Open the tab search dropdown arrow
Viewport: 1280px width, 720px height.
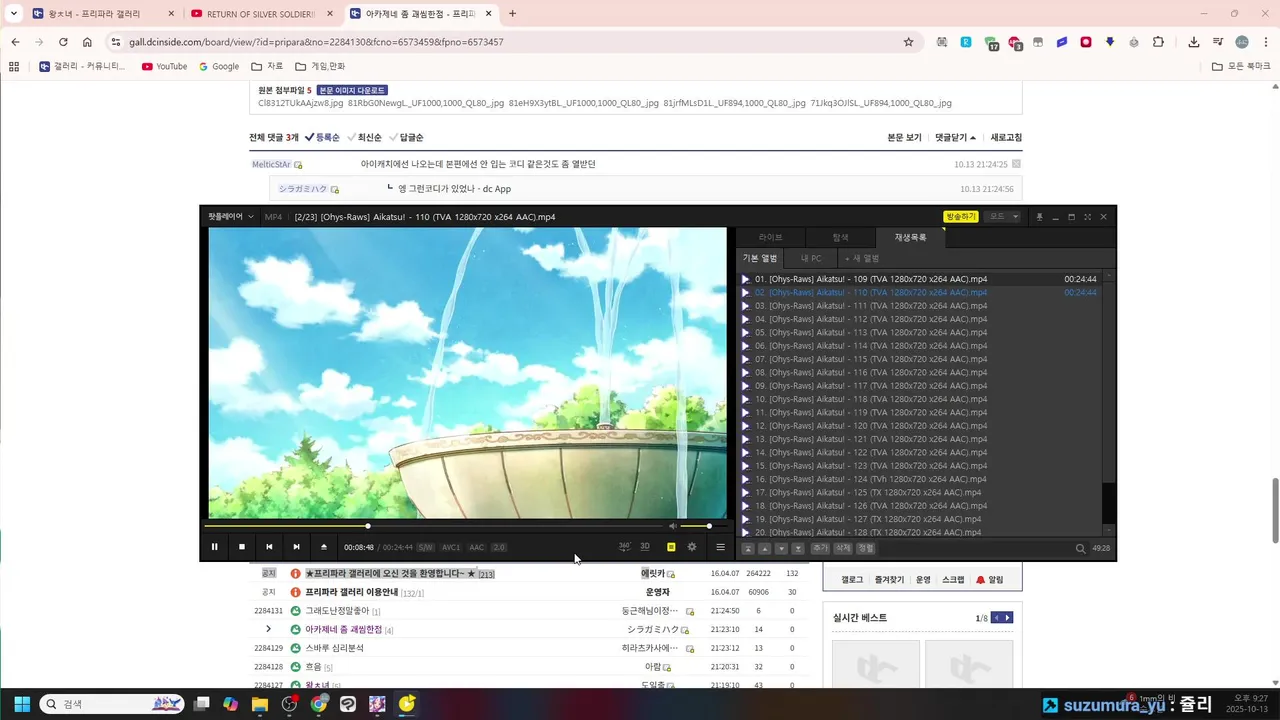click(13, 13)
